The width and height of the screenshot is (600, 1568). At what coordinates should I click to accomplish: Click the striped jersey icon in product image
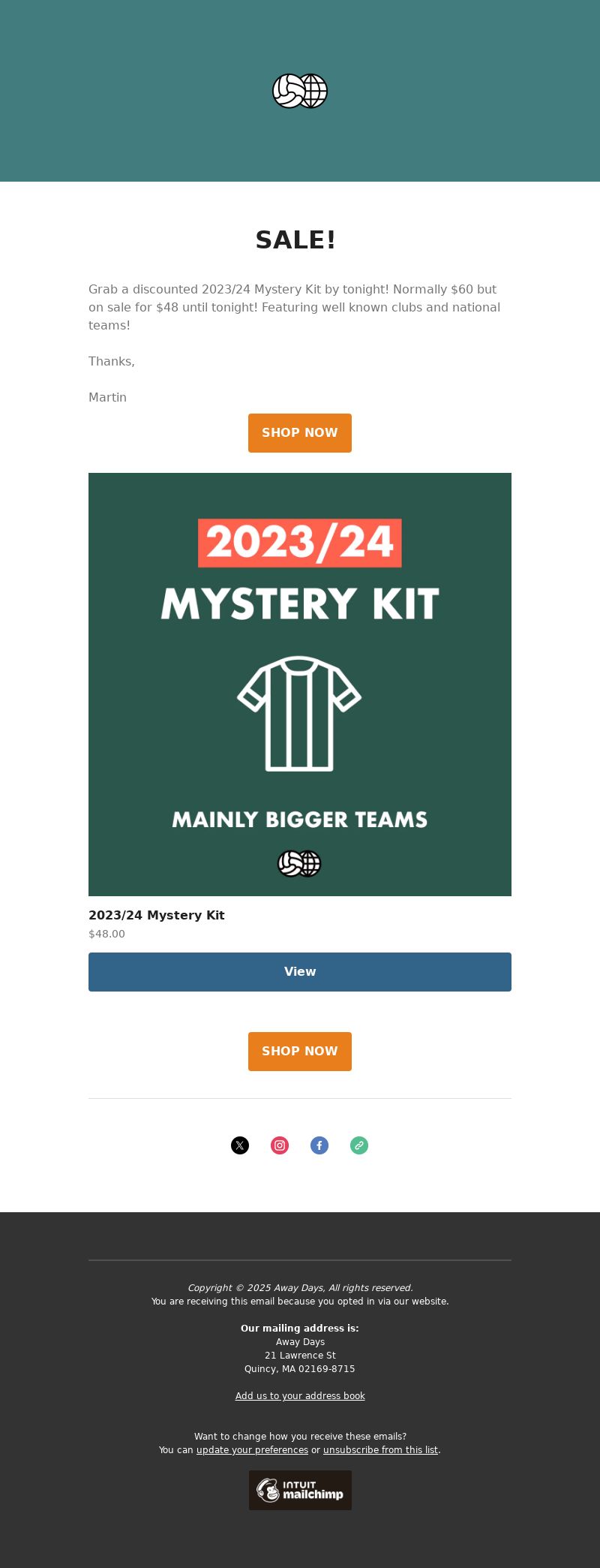300,714
